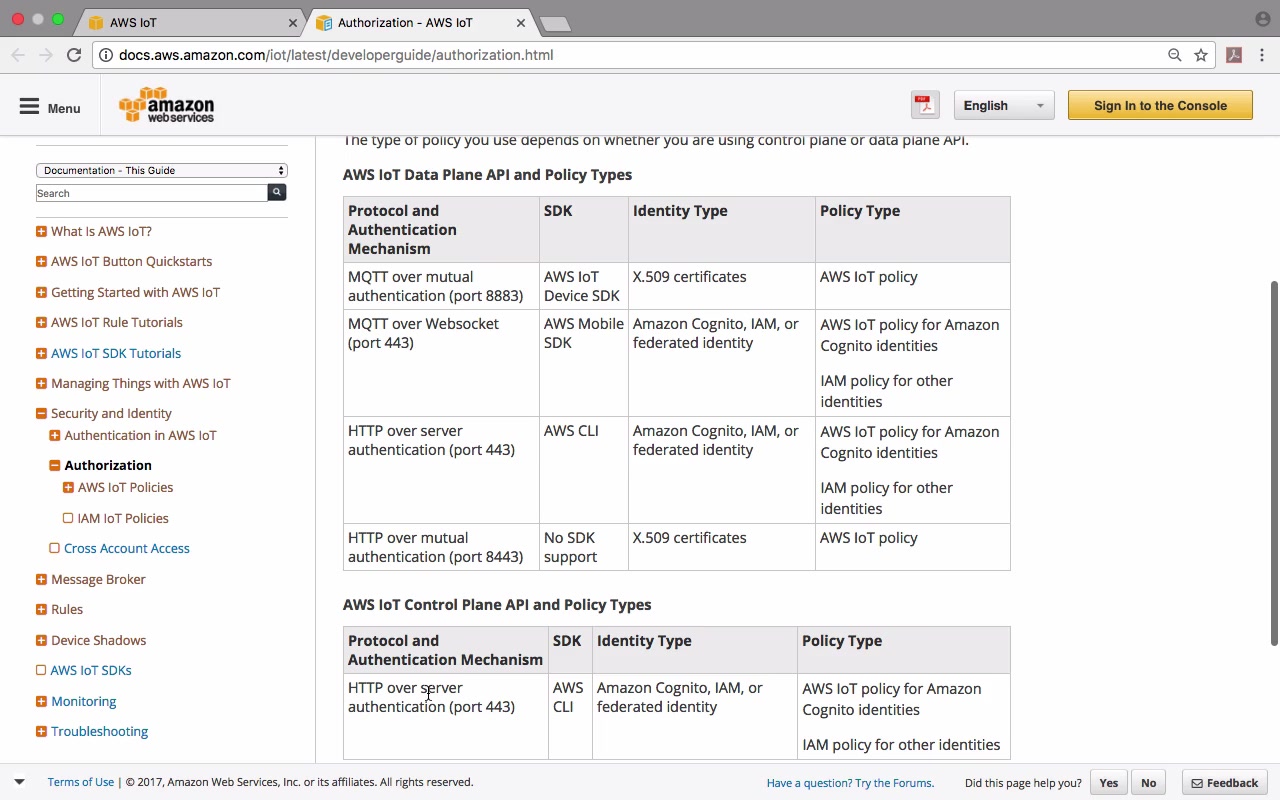Screen dimensions: 1280x800
Task: Click Sign In to the Console button
Action: coord(1160,105)
